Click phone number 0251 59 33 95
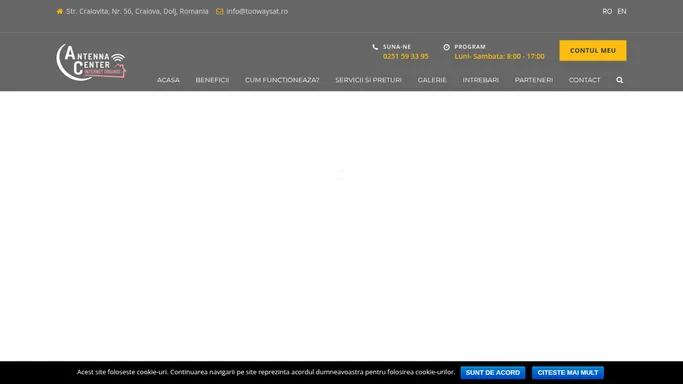Image resolution: width=683 pixels, height=384 pixels. tap(406, 56)
